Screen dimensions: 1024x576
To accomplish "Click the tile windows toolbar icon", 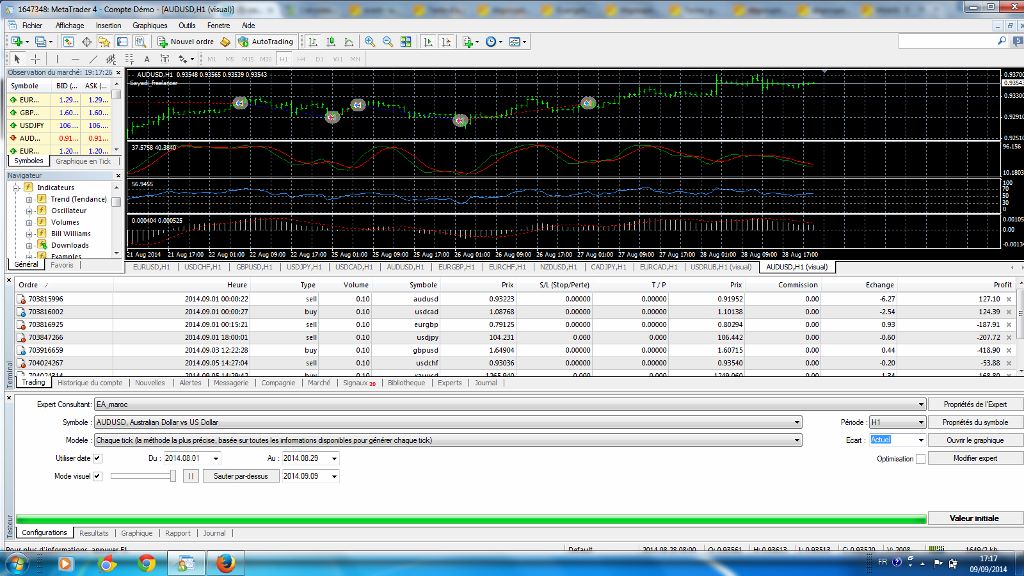I will click(405, 42).
